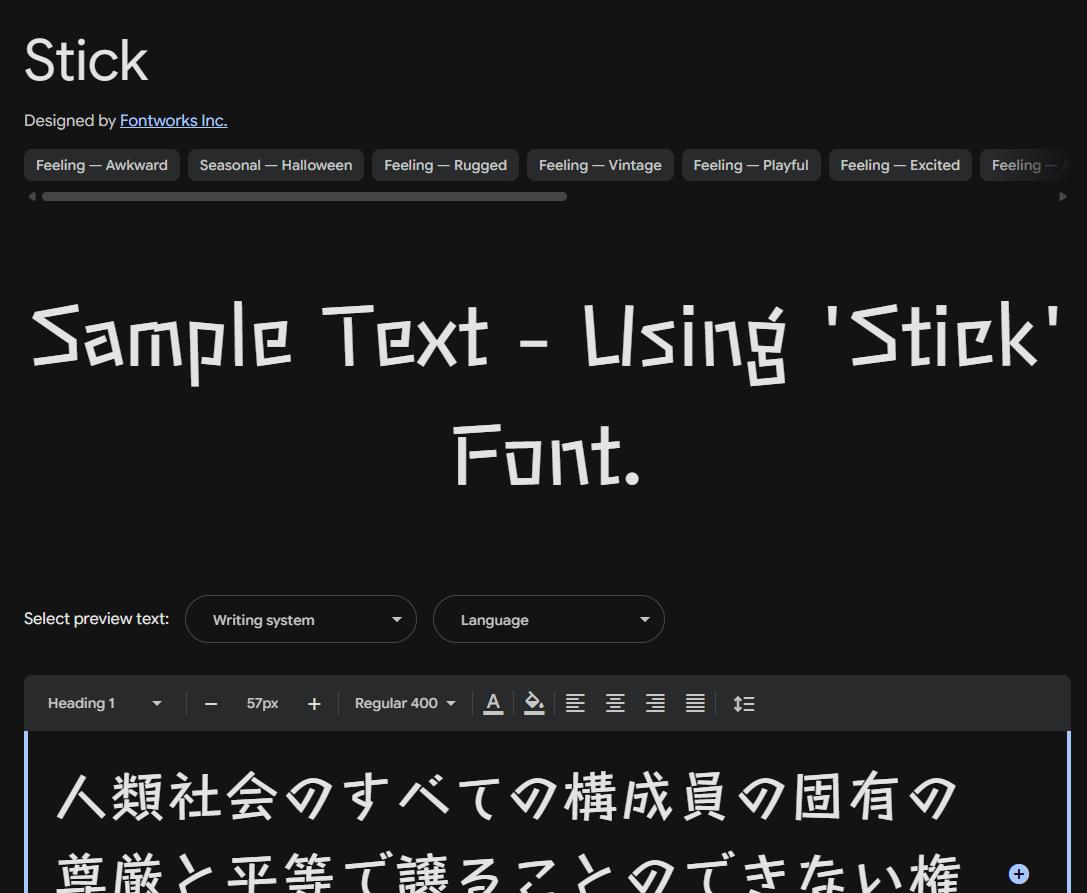This screenshot has width=1087, height=893.
Task: Open the text color picker
Action: coord(493,703)
